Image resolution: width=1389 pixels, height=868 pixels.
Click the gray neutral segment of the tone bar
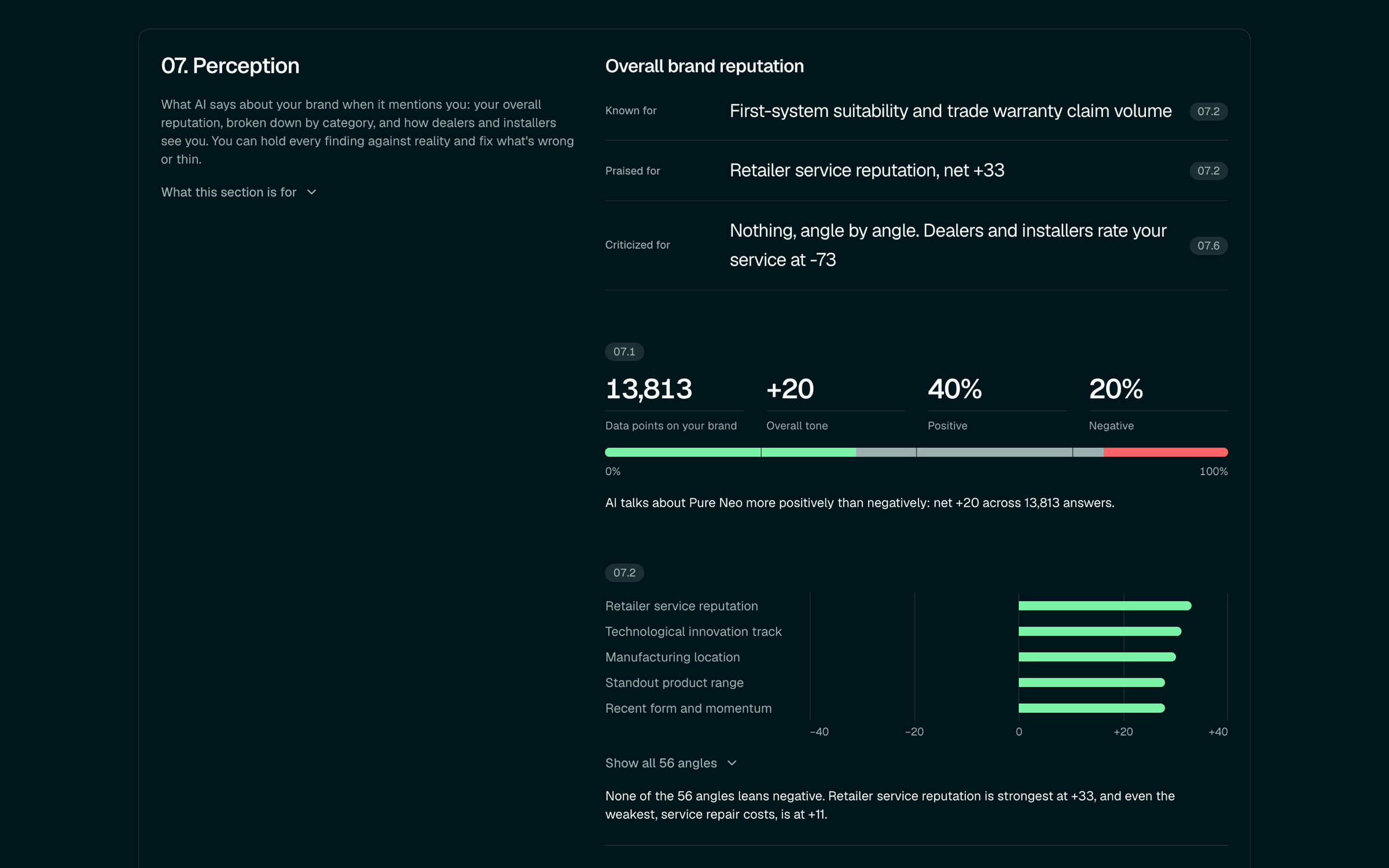tap(980, 452)
